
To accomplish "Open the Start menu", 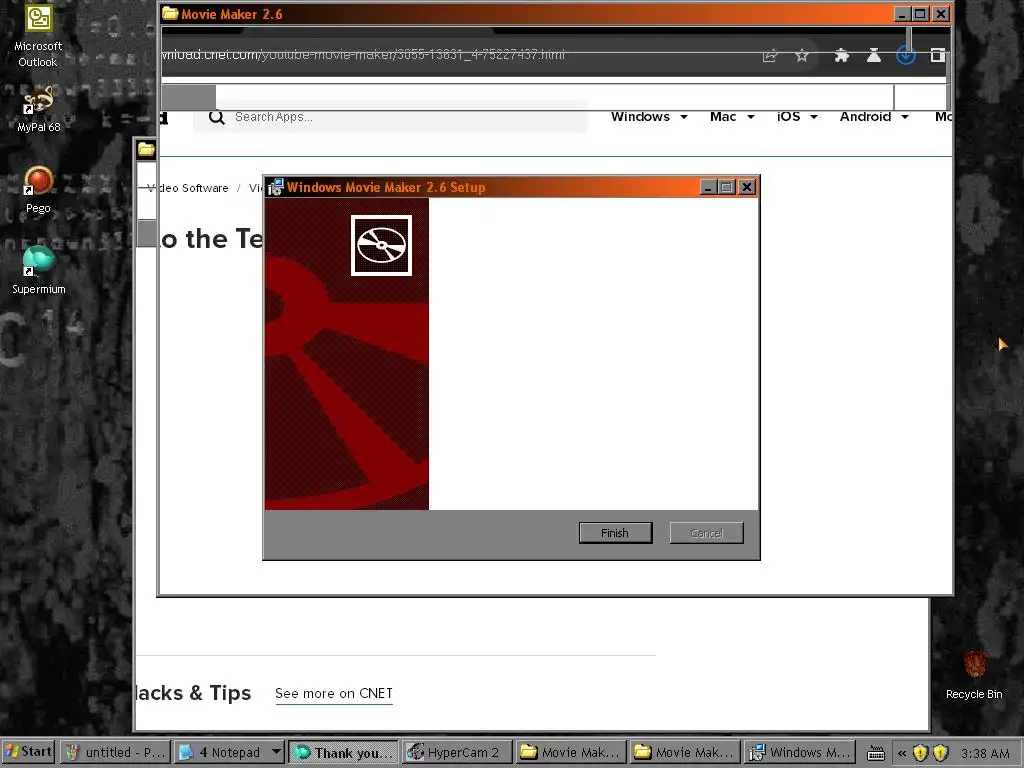I will [x=29, y=752].
